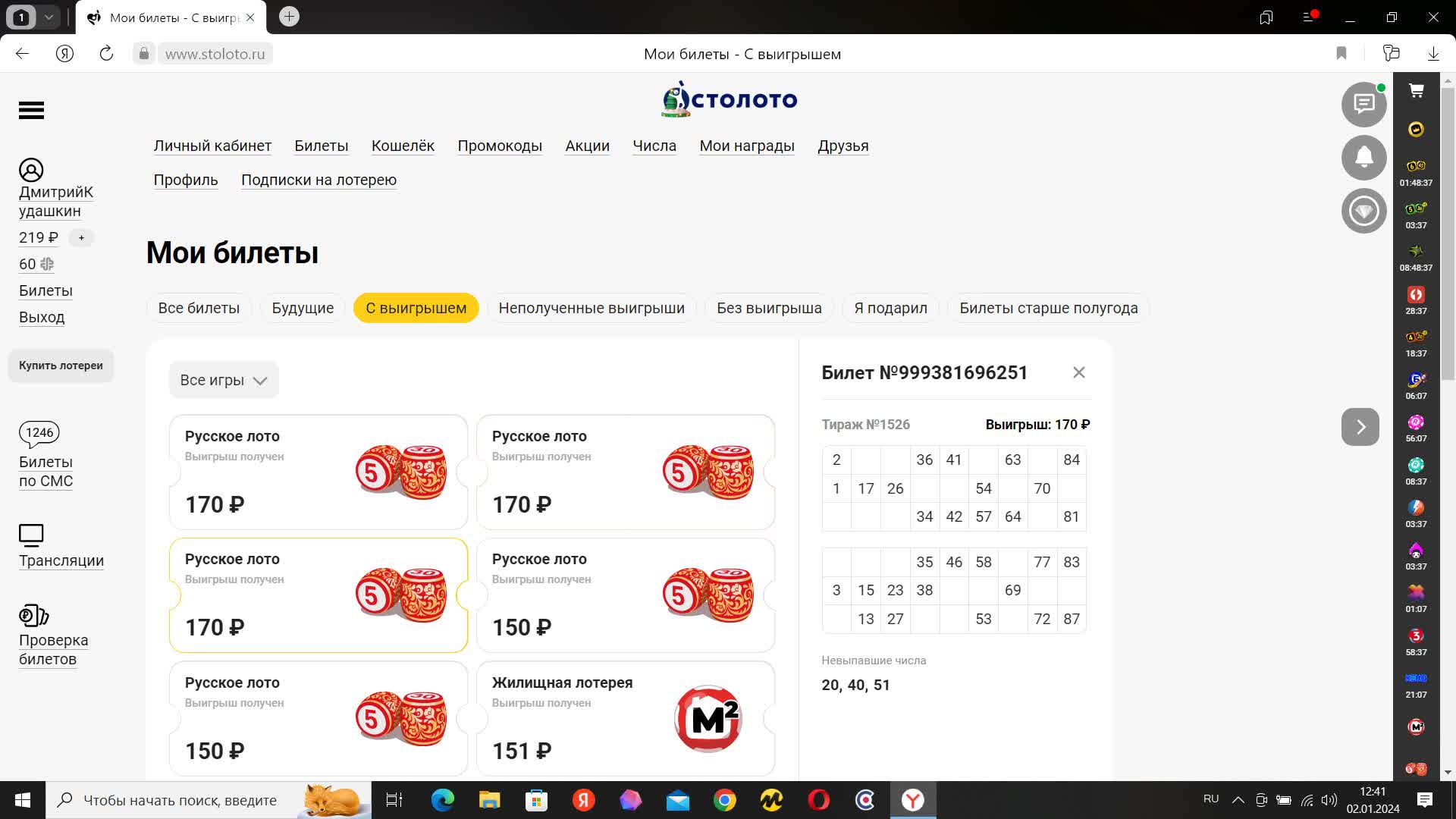Image resolution: width=1456 pixels, height=819 pixels.
Task: Click the Yandex home button in toolbar
Action: 64,53
